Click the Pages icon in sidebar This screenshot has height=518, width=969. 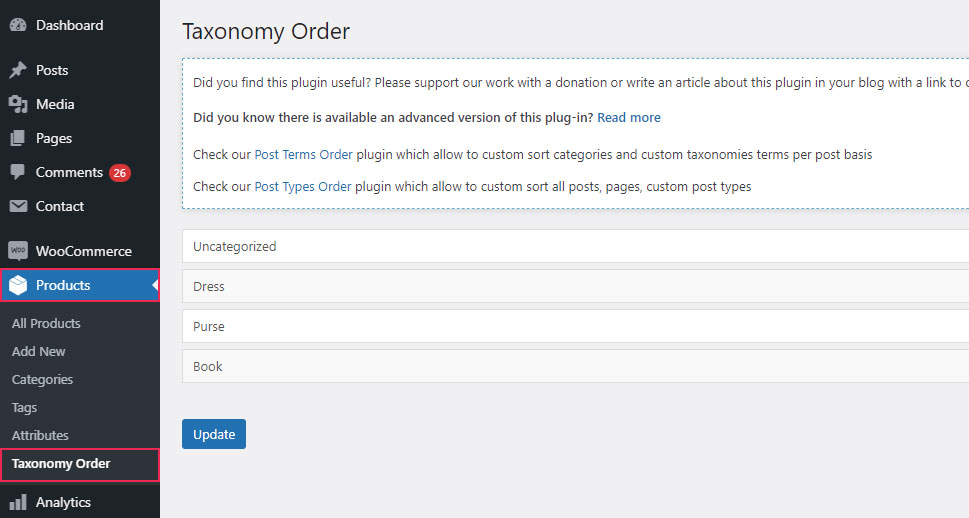point(18,138)
